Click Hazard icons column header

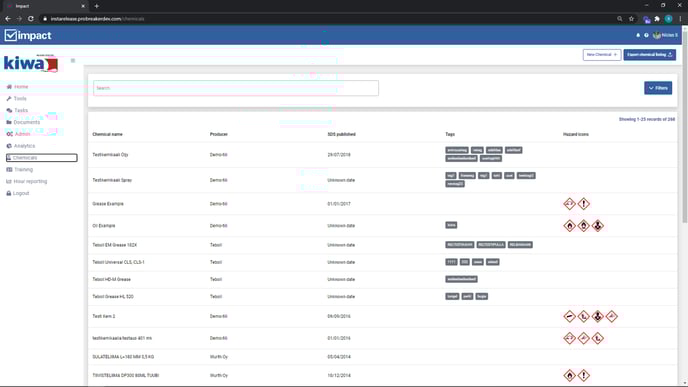tap(576, 134)
